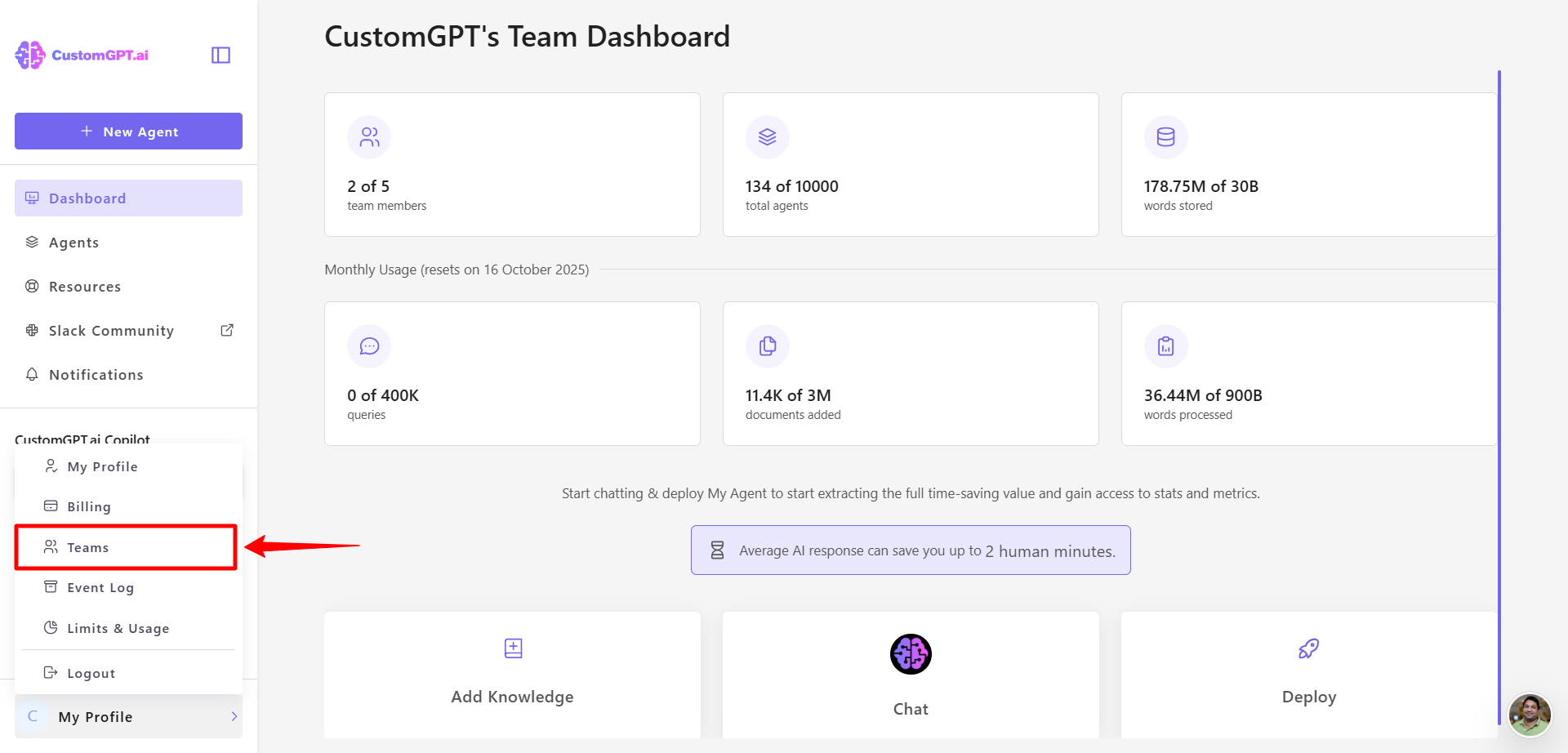The image size is (1568, 753).
Task: Click the '134 of 10000' total agents value
Action: pos(792,186)
